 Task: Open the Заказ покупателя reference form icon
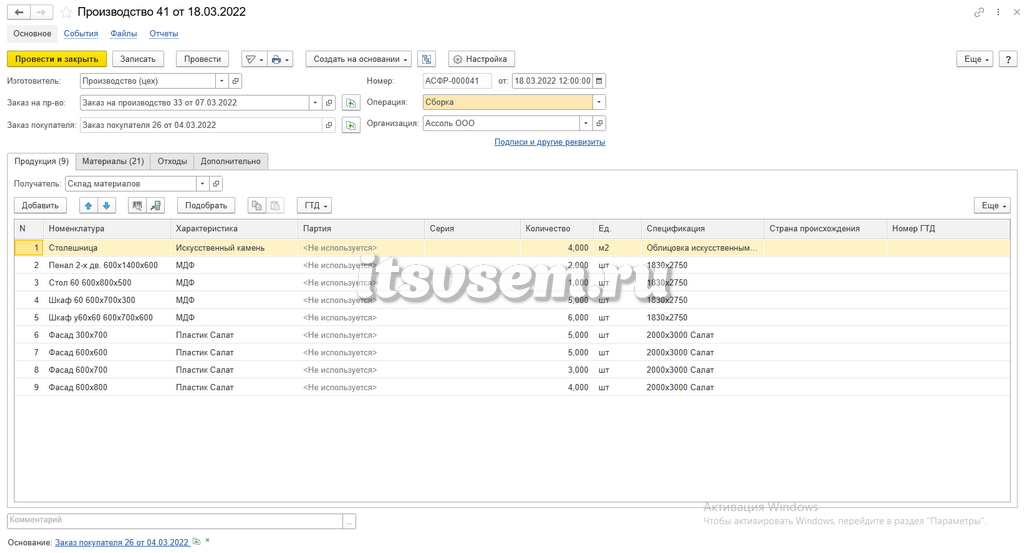click(x=329, y=125)
